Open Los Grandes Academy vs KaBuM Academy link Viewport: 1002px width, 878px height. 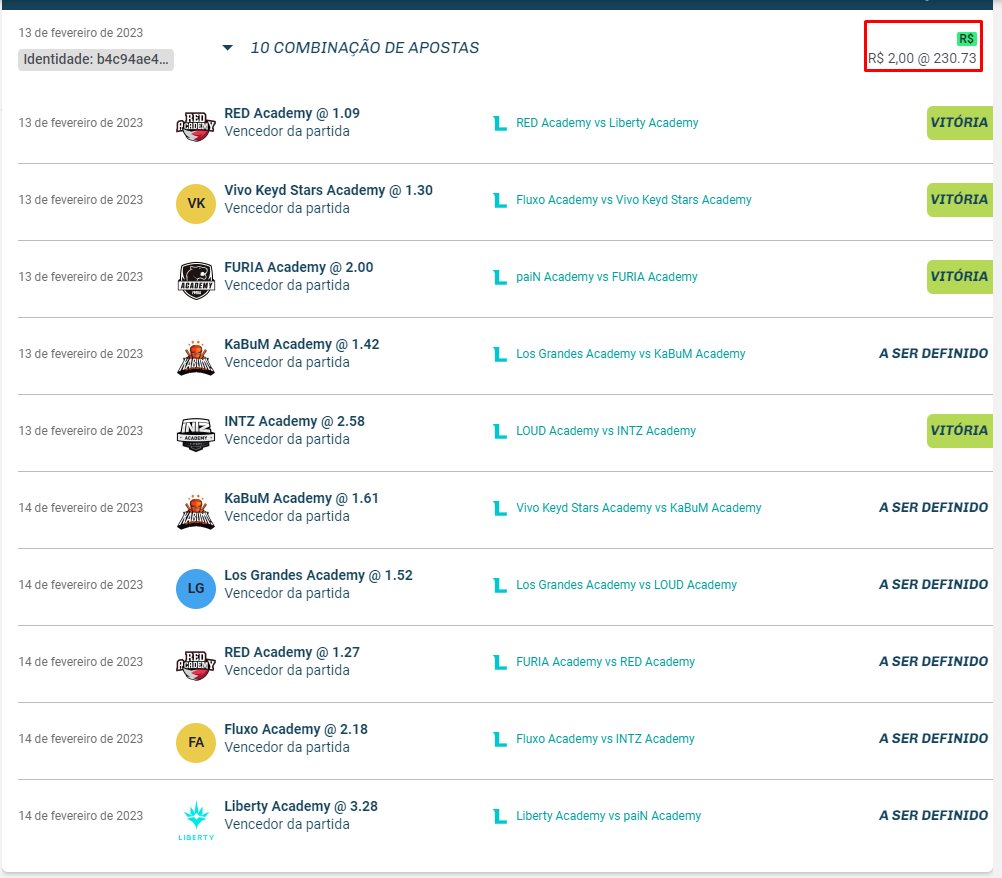click(x=631, y=354)
